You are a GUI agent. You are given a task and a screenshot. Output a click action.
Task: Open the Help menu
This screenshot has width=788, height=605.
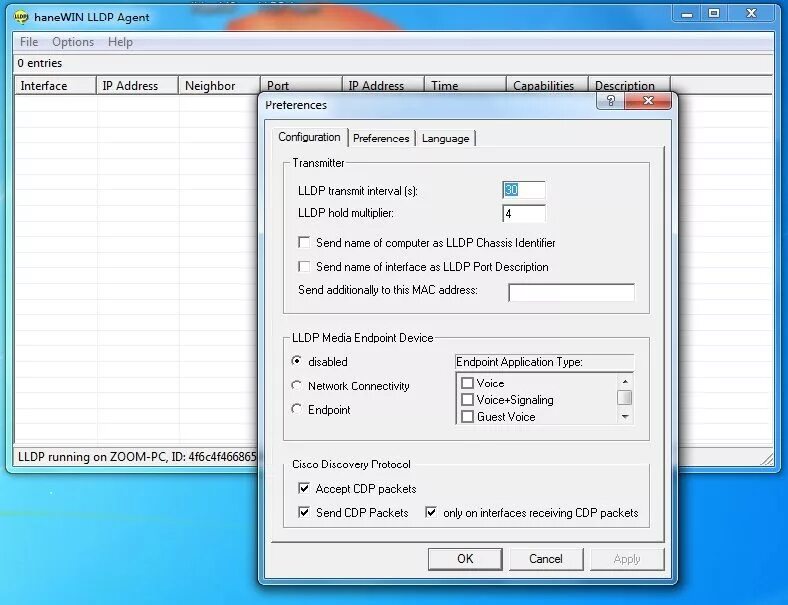pos(120,42)
